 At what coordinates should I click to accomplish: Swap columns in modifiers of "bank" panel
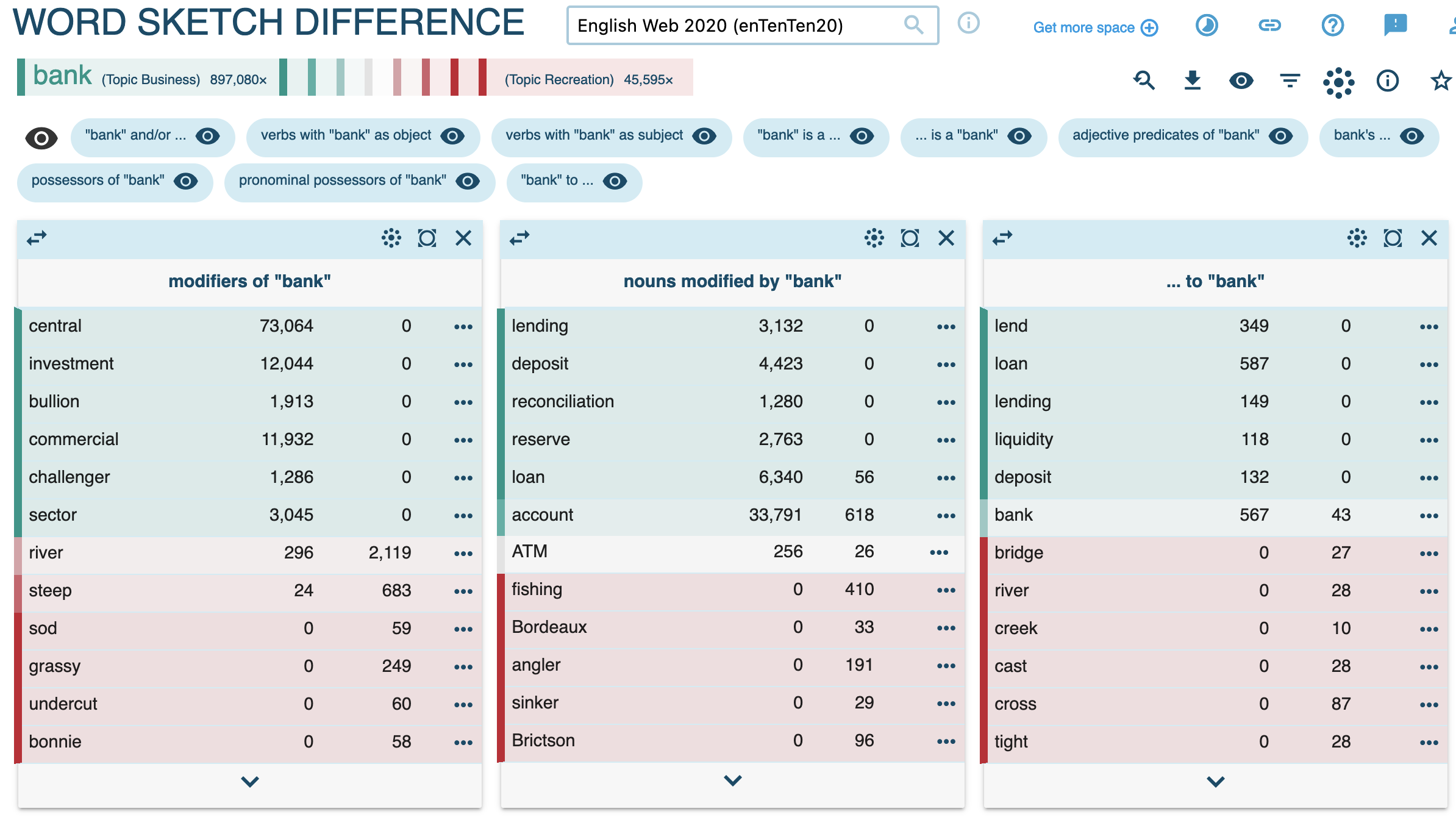pos(37,238)
